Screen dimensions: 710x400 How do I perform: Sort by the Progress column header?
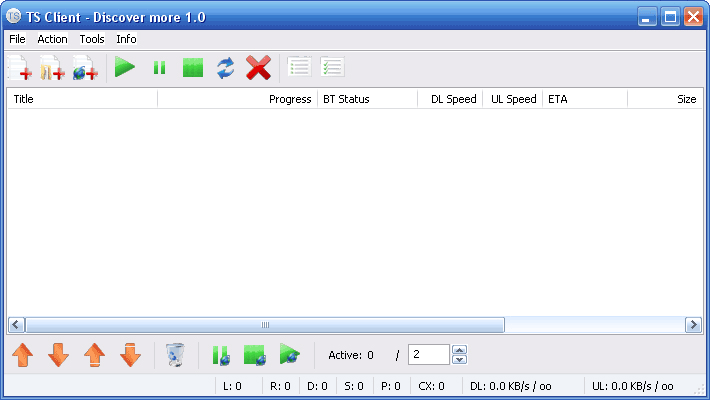click(237, 99)
